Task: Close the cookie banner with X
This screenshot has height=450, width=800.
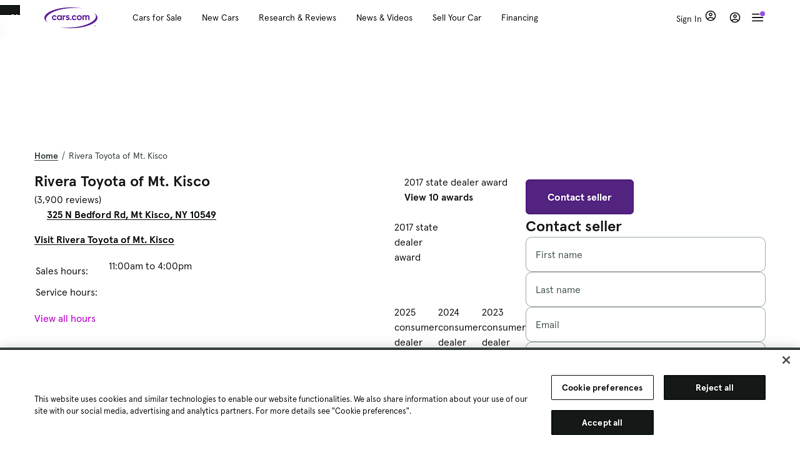Action: click(x=786, y=360)
